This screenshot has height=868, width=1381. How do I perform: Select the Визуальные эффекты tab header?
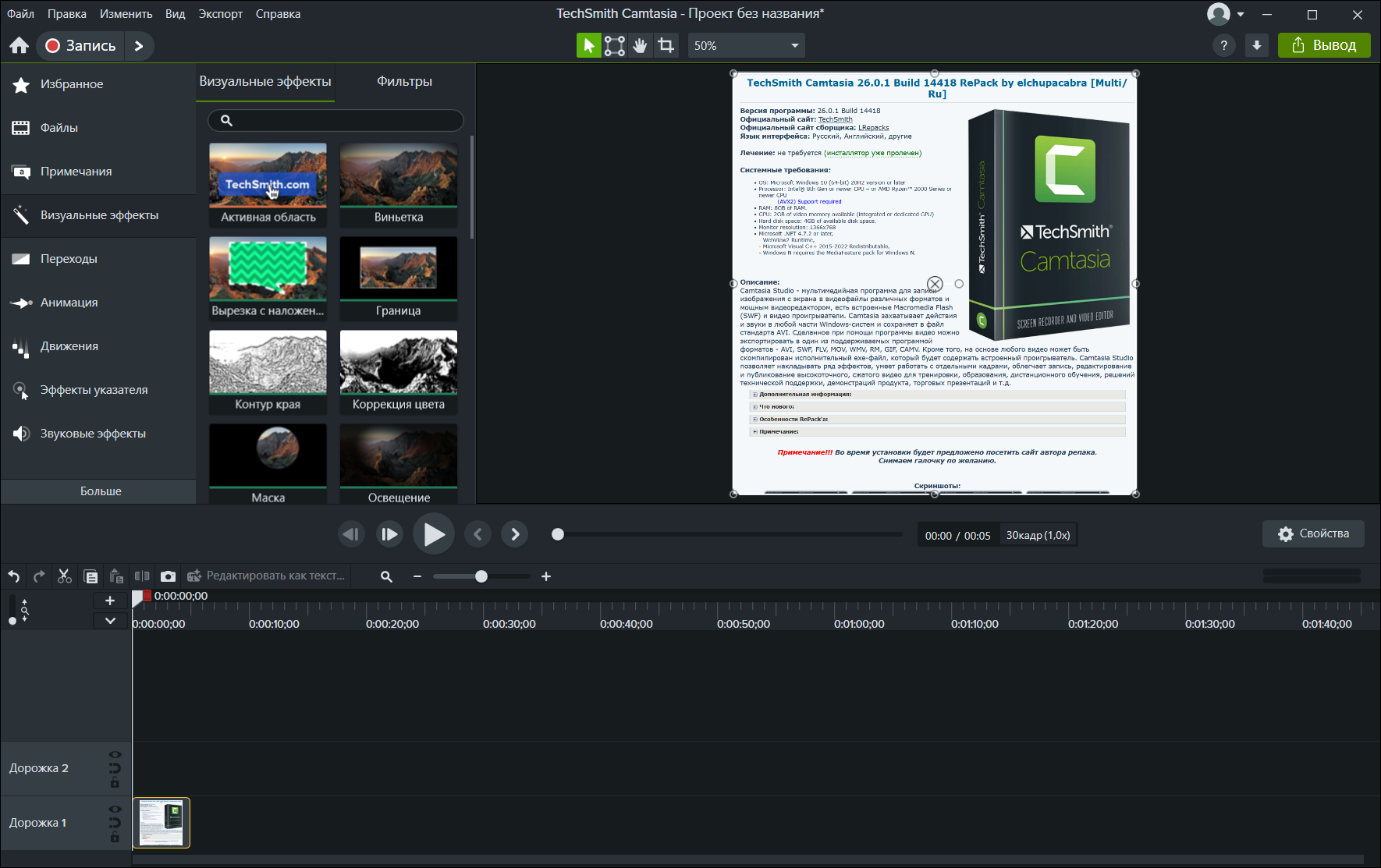[265, 82]
